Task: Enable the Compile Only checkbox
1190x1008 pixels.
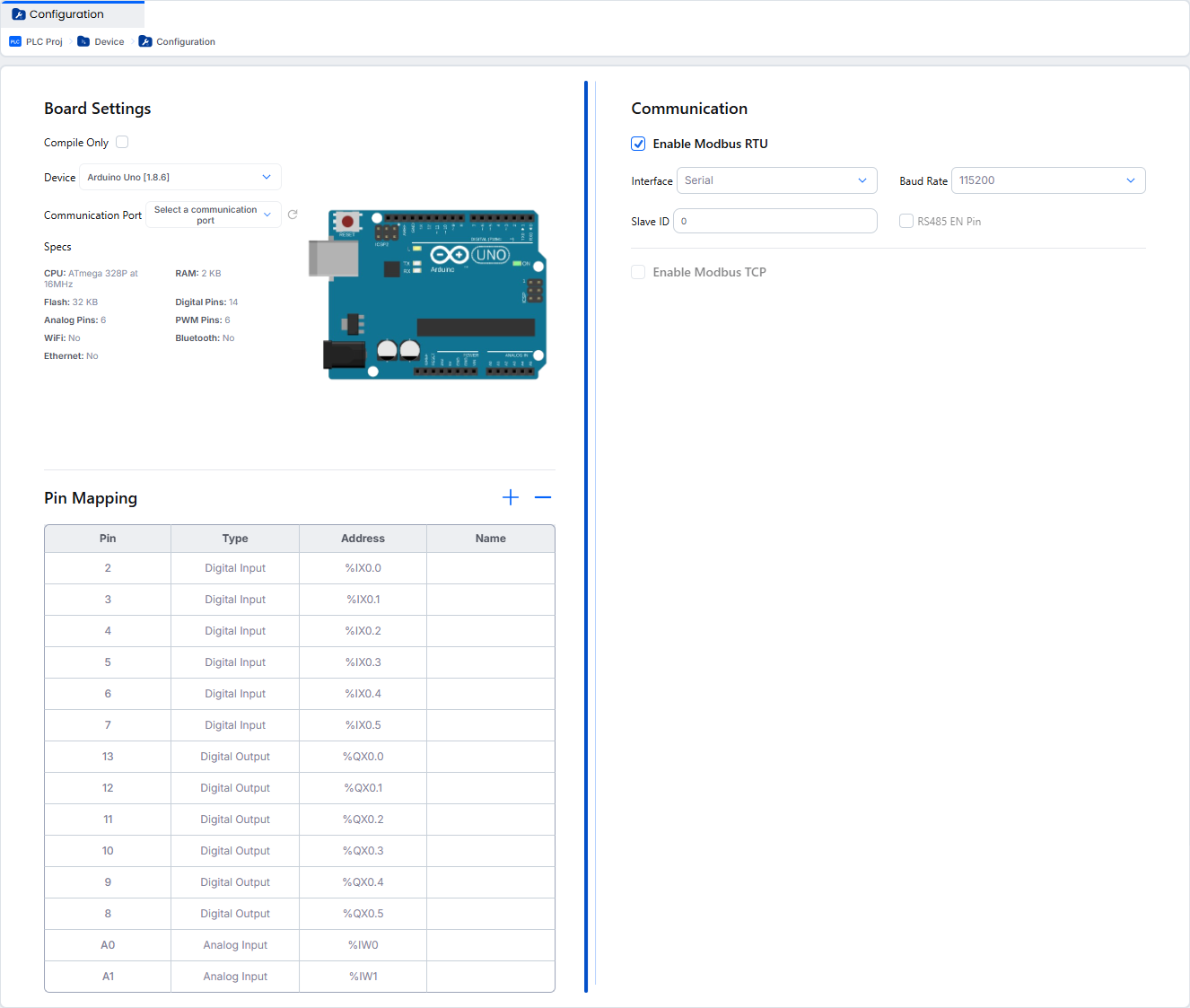Action: 122,142
